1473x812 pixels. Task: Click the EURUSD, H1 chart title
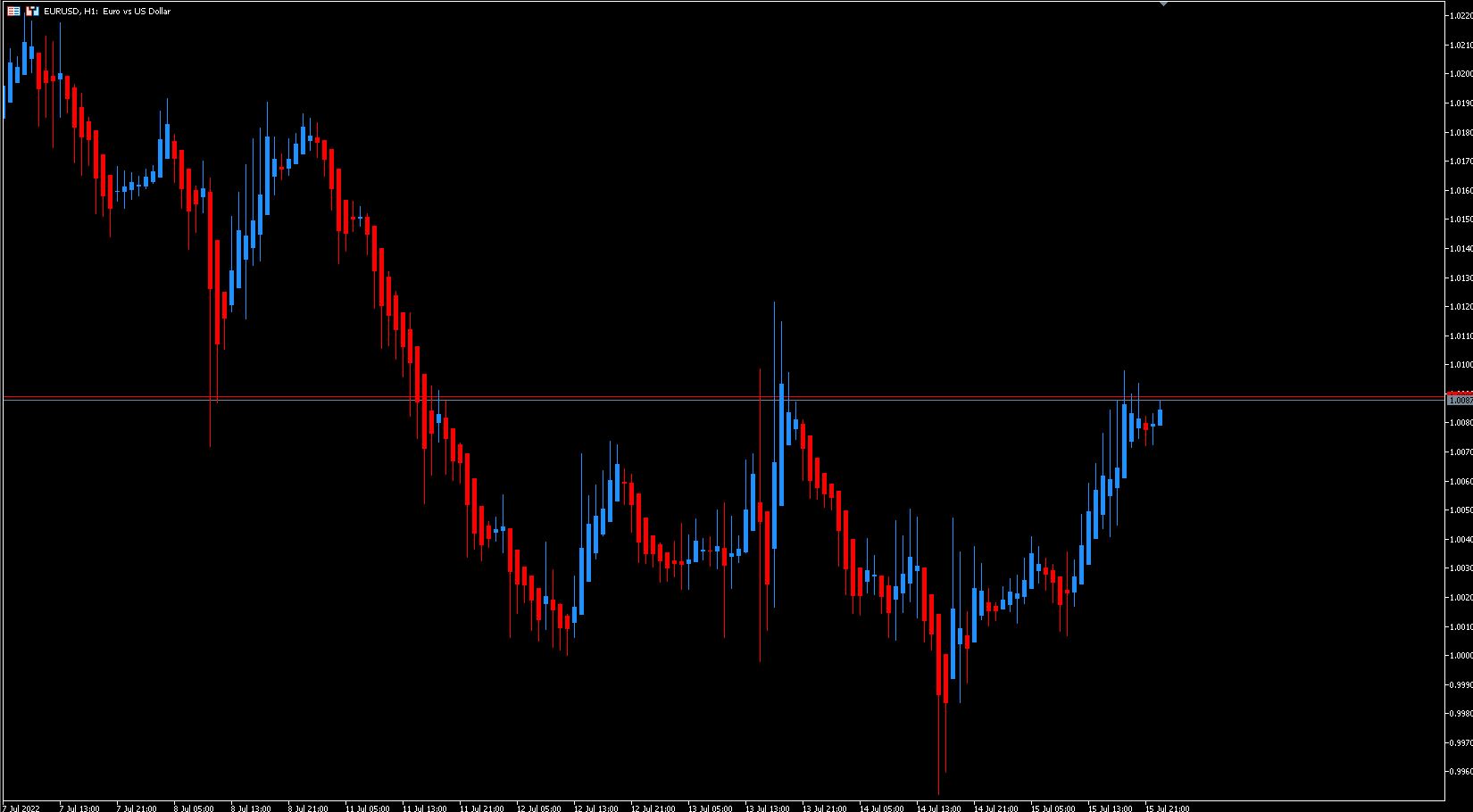107,11
